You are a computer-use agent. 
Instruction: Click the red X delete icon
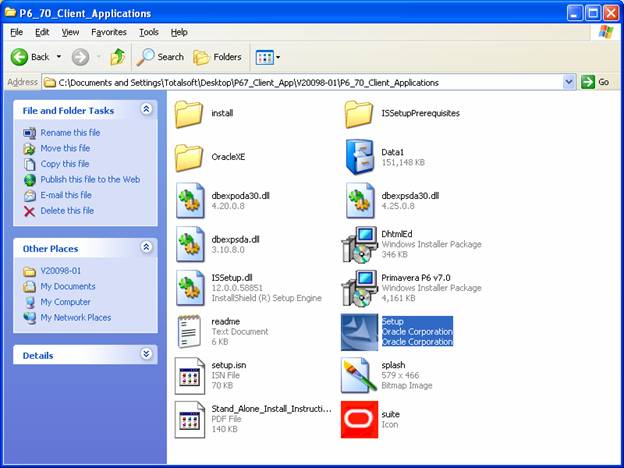click(x=29, y=211)
